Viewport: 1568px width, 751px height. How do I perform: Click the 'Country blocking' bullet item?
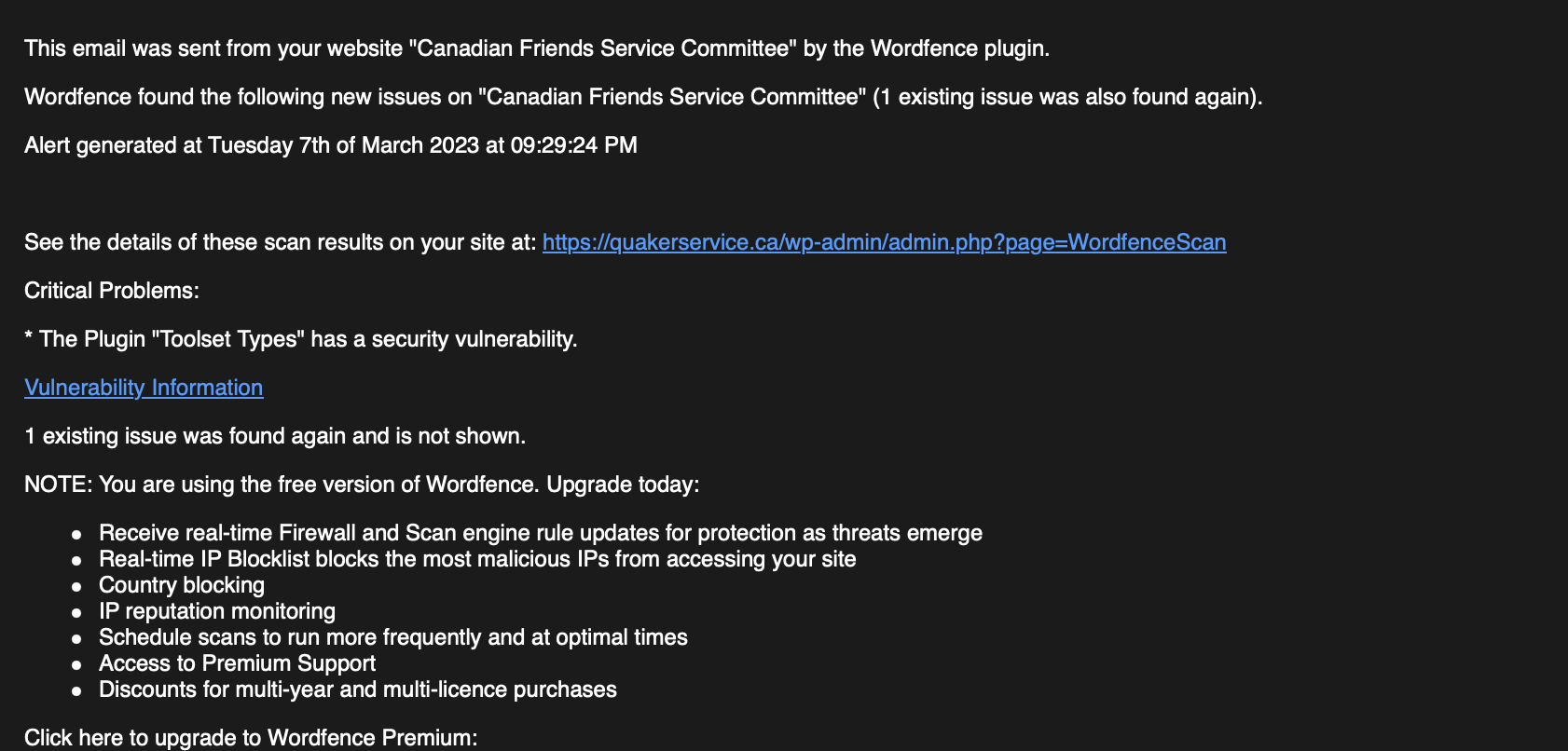click(182, 585)
